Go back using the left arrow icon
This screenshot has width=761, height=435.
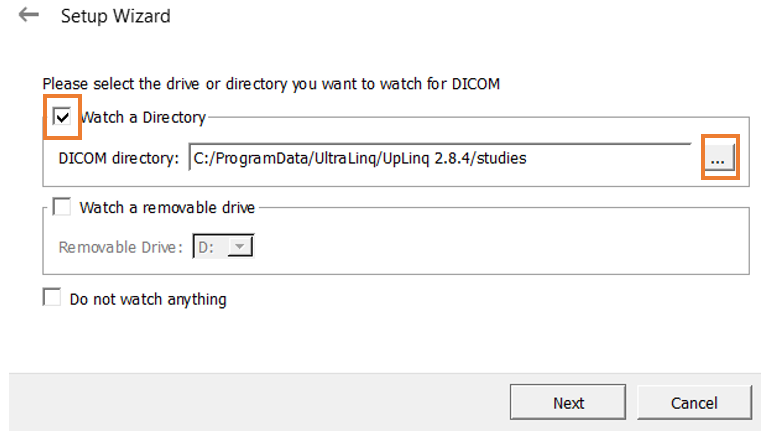tap(29, 15)
